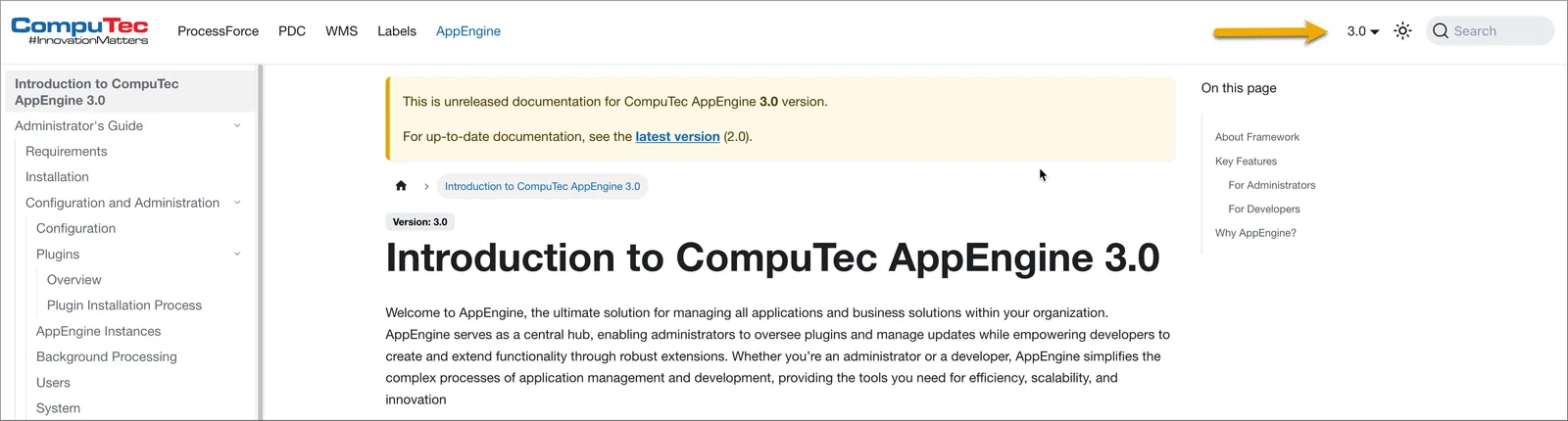1568x421 pixels.
Task: Jump to Key Features section
Action: (1246, 162)
